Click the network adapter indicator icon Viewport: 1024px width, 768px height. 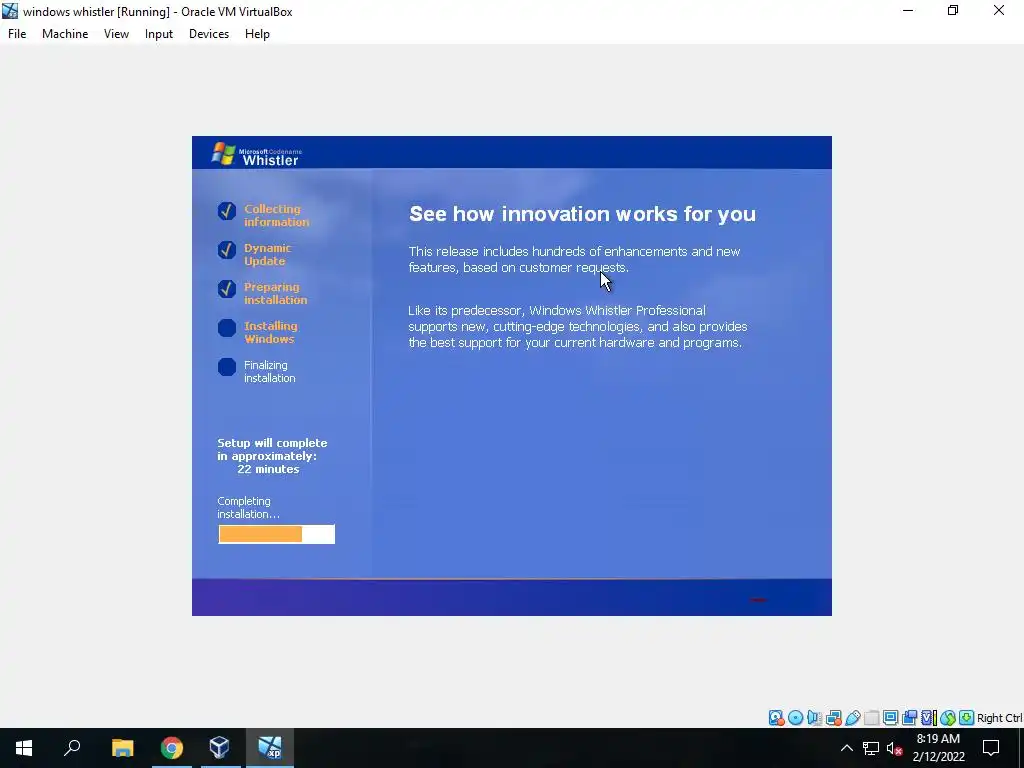[x=833, y=718]
